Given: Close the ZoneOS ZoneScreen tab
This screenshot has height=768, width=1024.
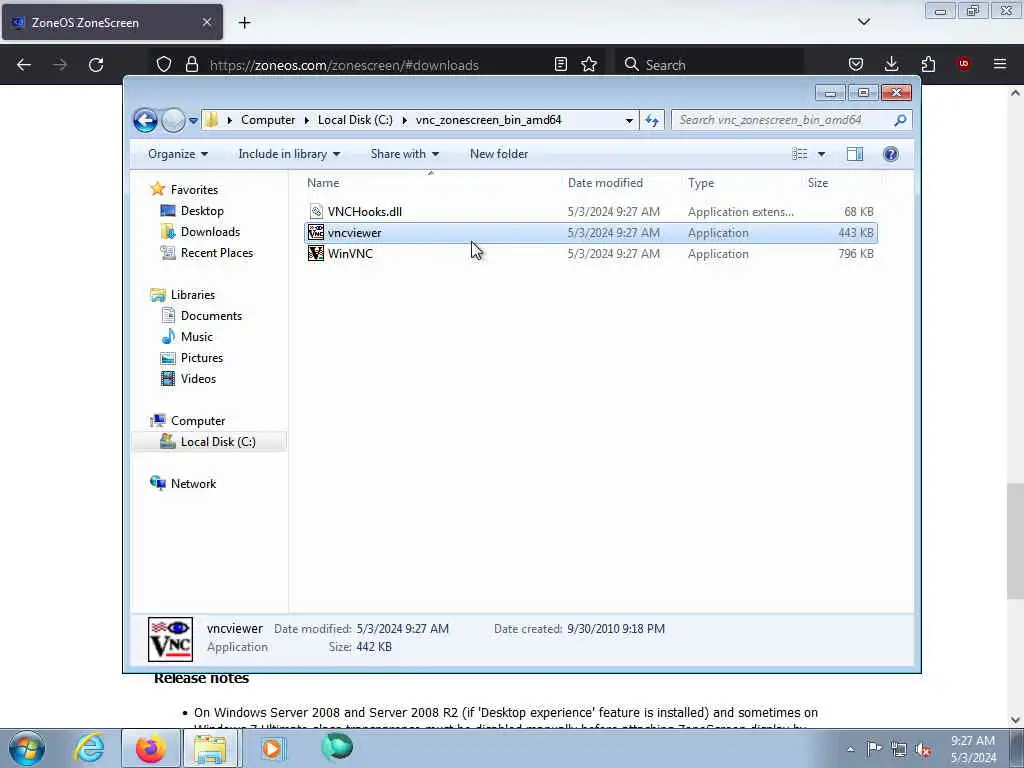Looking at the screenshot, I should pyautogui.click(x=206, y=22).
